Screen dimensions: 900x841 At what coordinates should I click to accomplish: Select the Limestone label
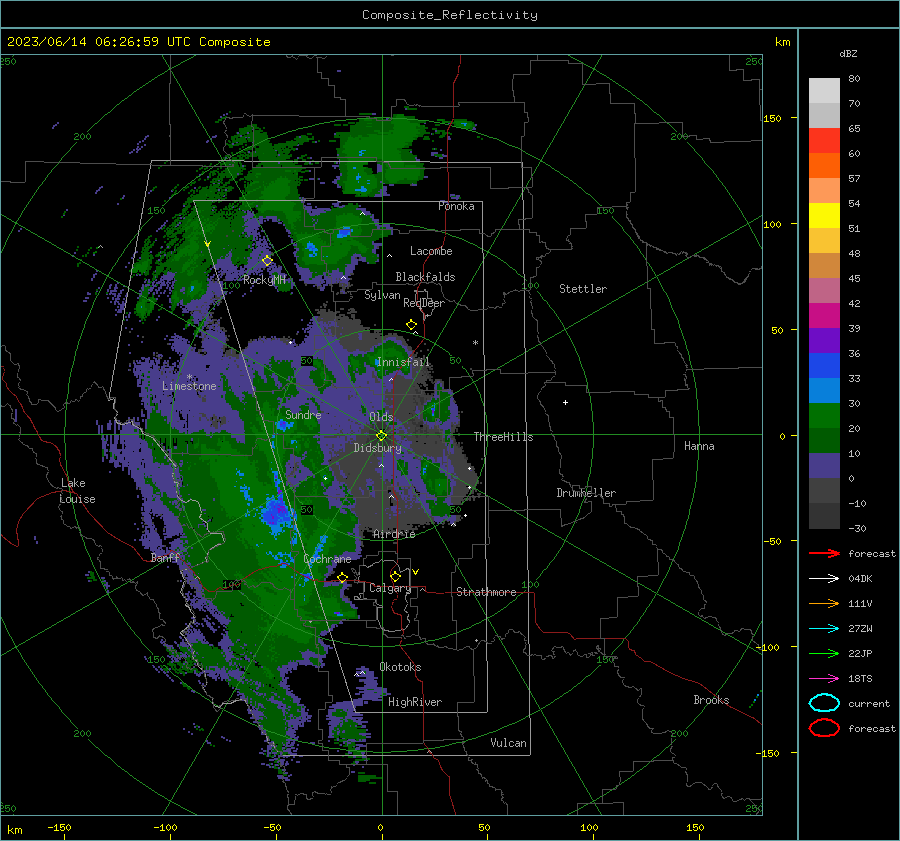coord(189,386)
